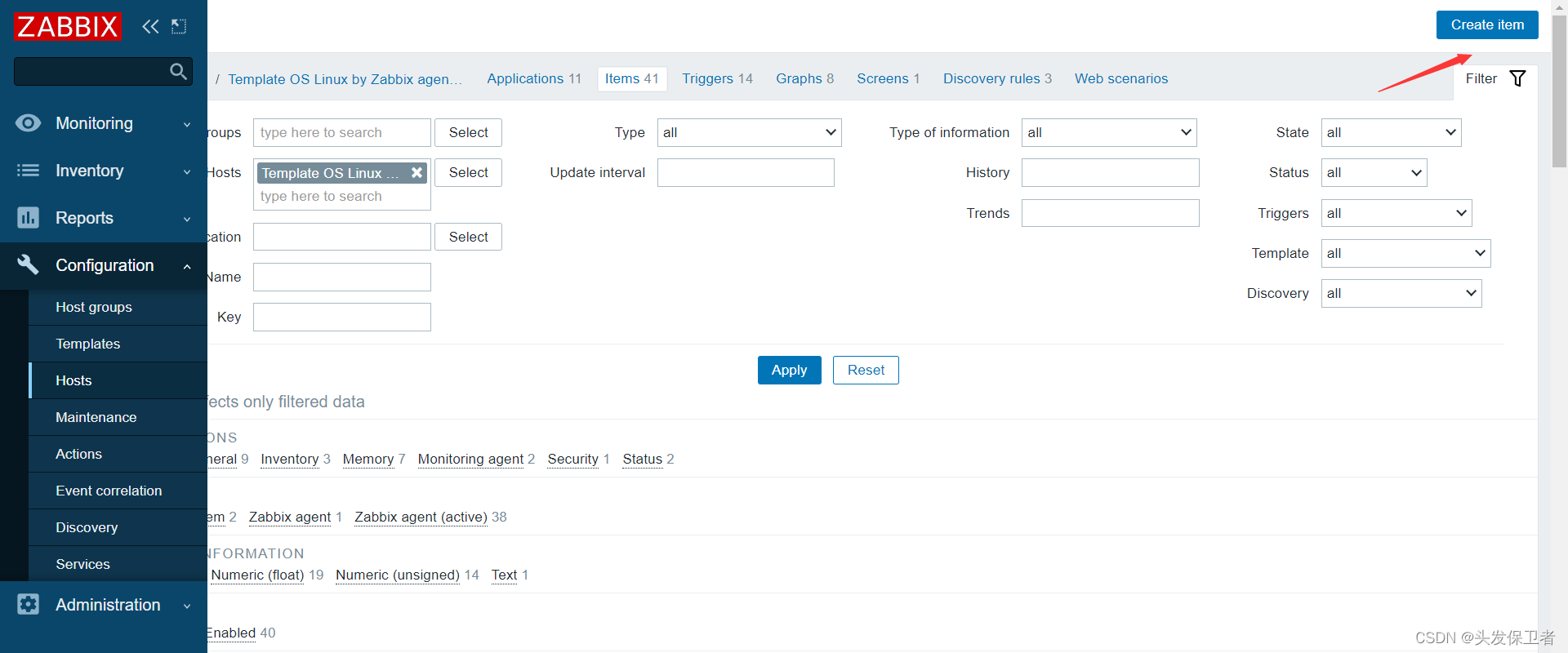
Task: Filter by Zabbix agent 1 type
Action: pos(290,517)
